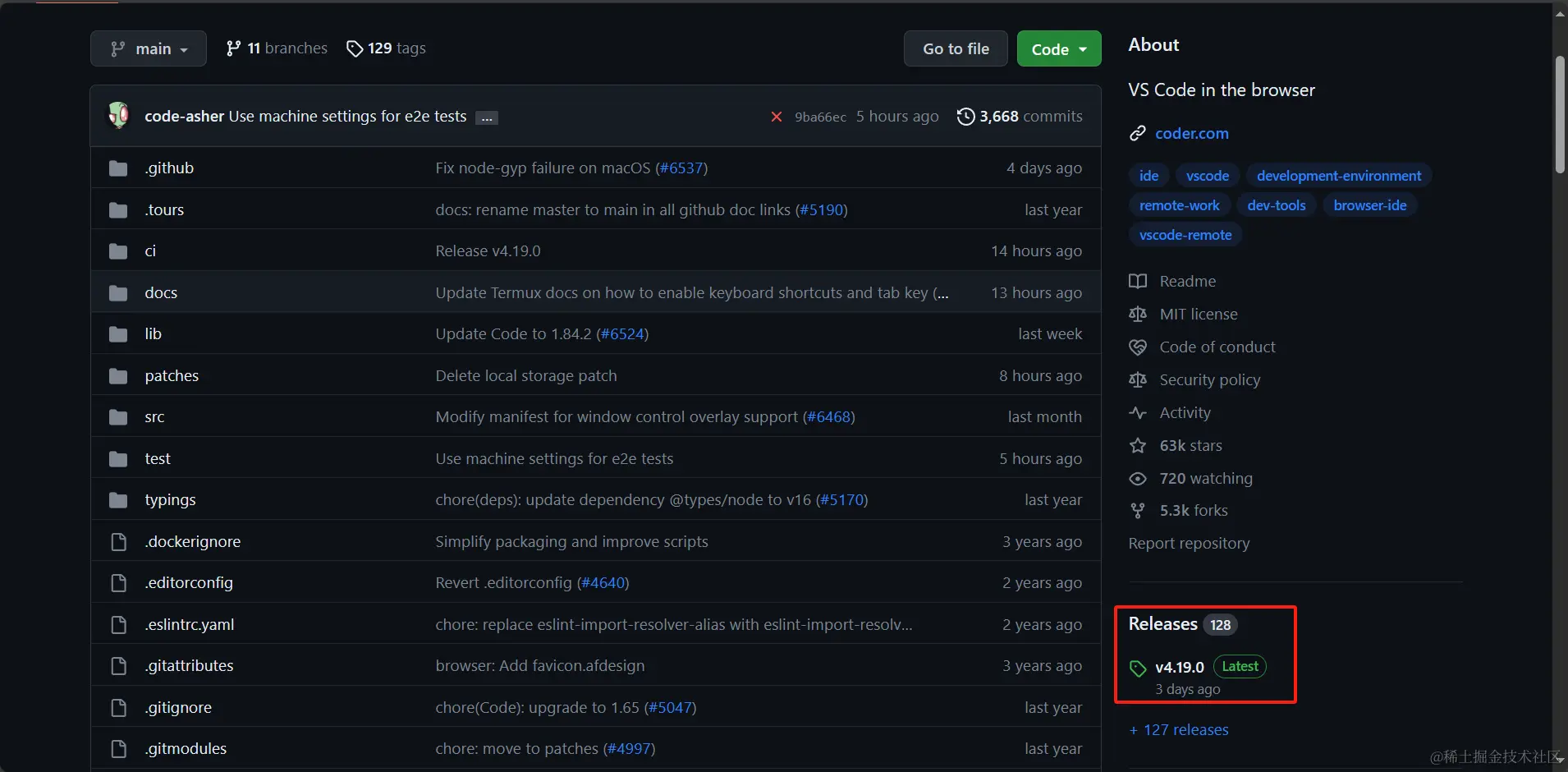View the 11 branches link
Viewport: 1568px width, 772px height.
[x=277, y=48]
